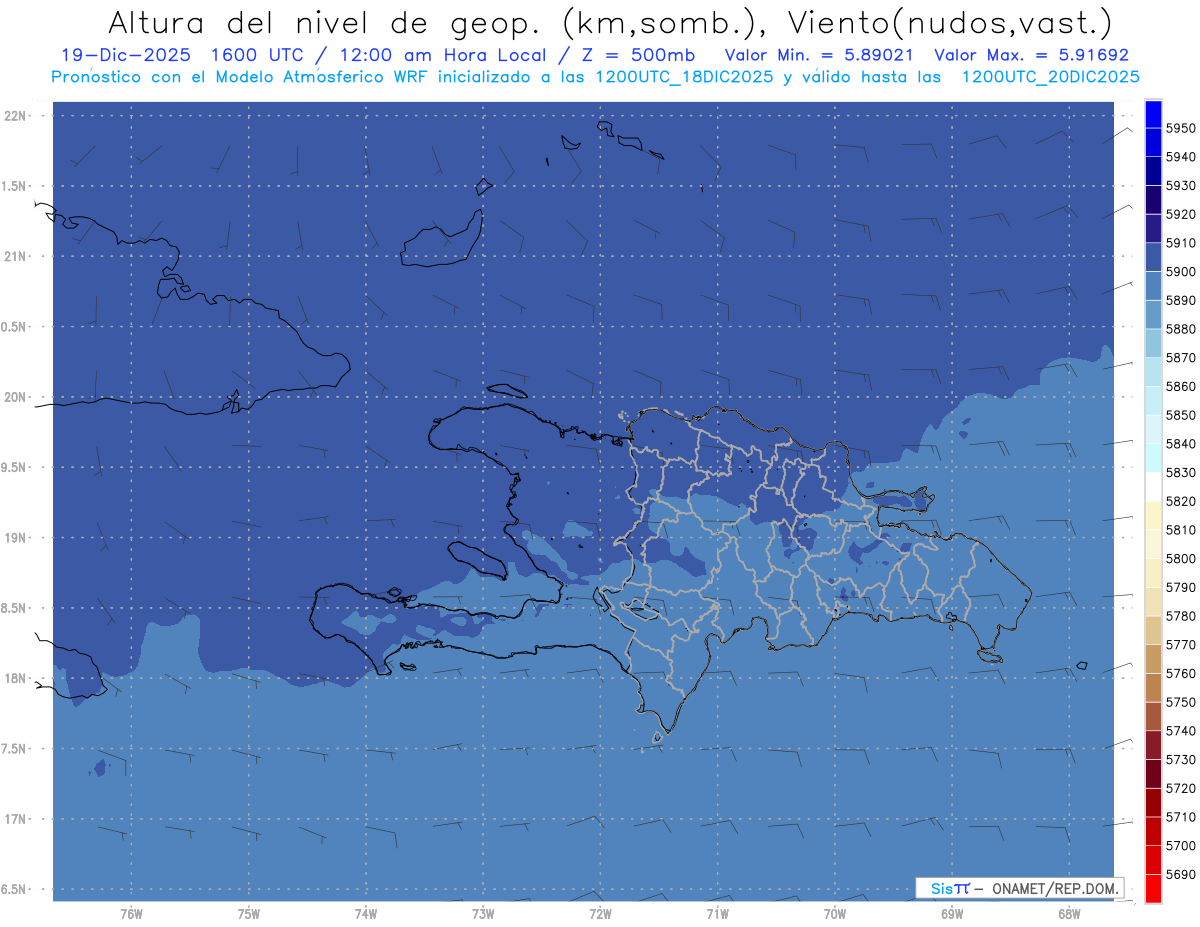1200x927 pixels.
Task: Click the colorbar value '5880'
Action: click(x=1179, y=329)
